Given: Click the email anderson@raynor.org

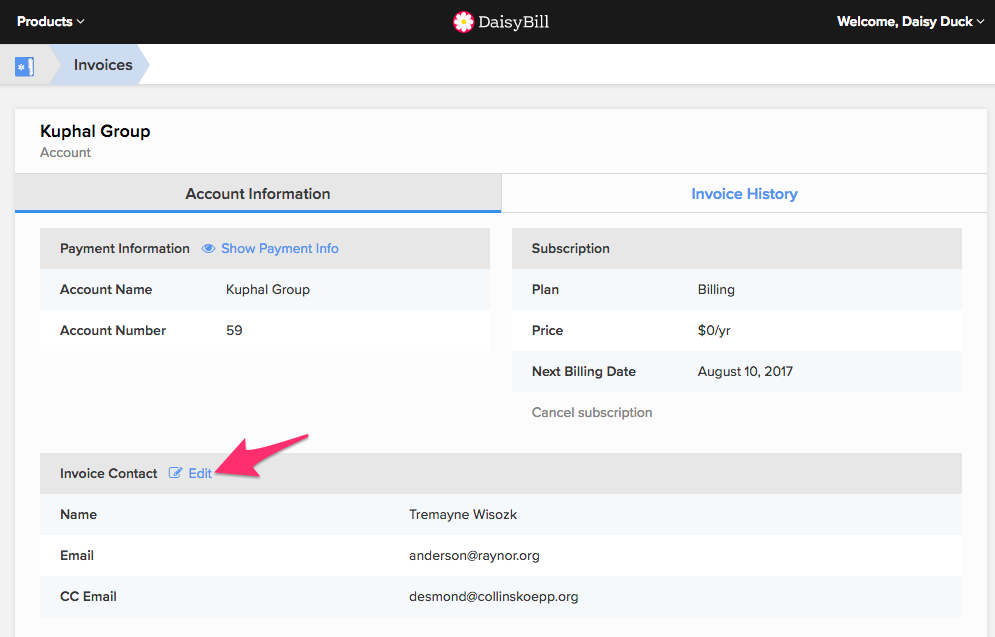Looking at the screenshot, I should [x=474, y=556].
